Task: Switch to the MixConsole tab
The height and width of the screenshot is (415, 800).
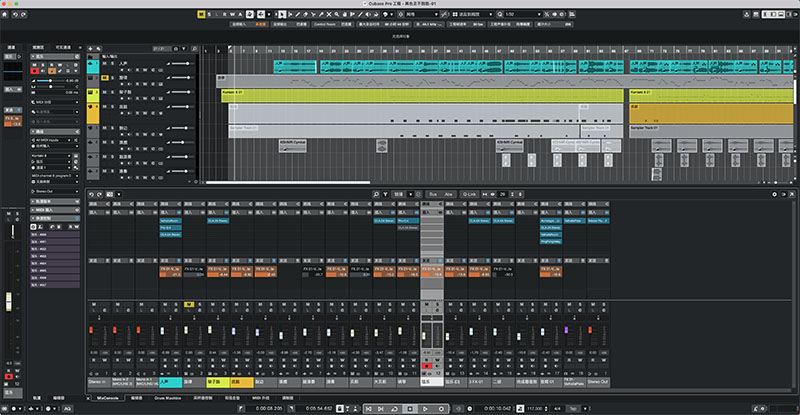Action: [108, 398]
